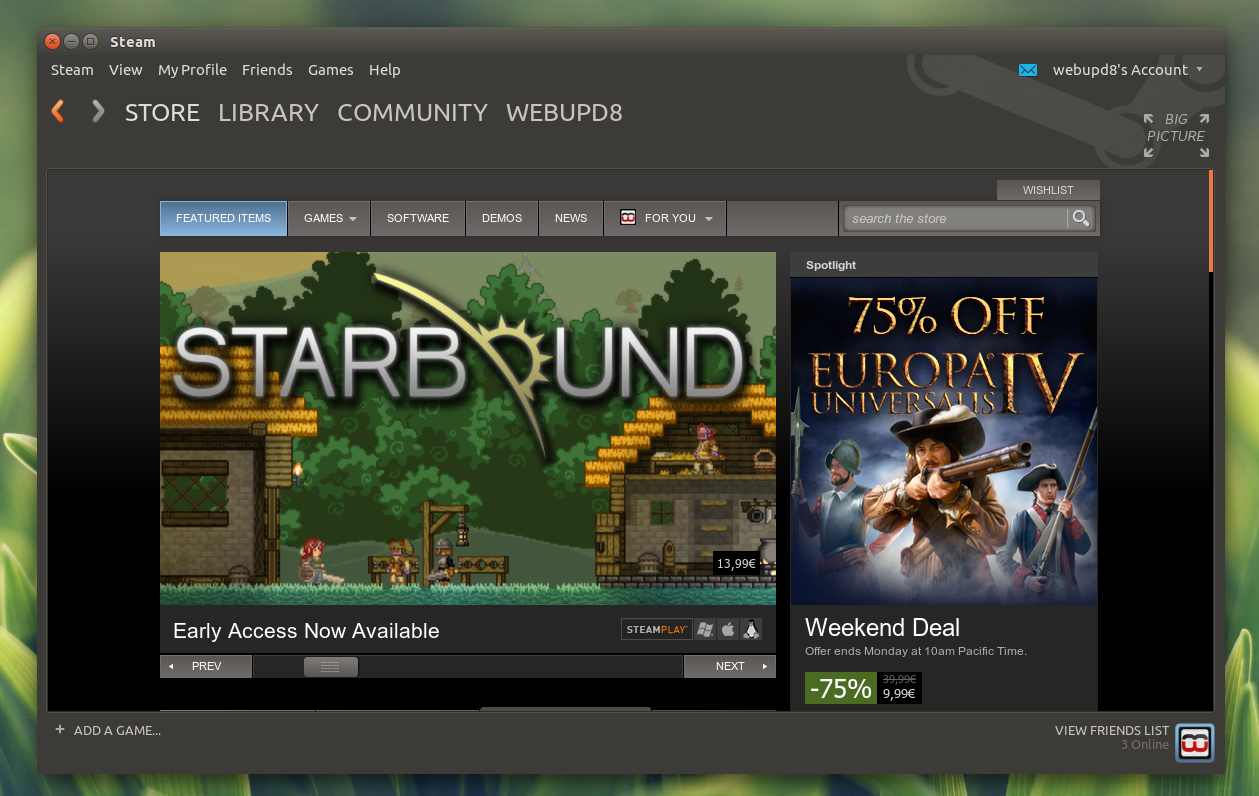Open the For You dropdown arrow
This screenshot has width=1259, height=796.
[708, 218]
